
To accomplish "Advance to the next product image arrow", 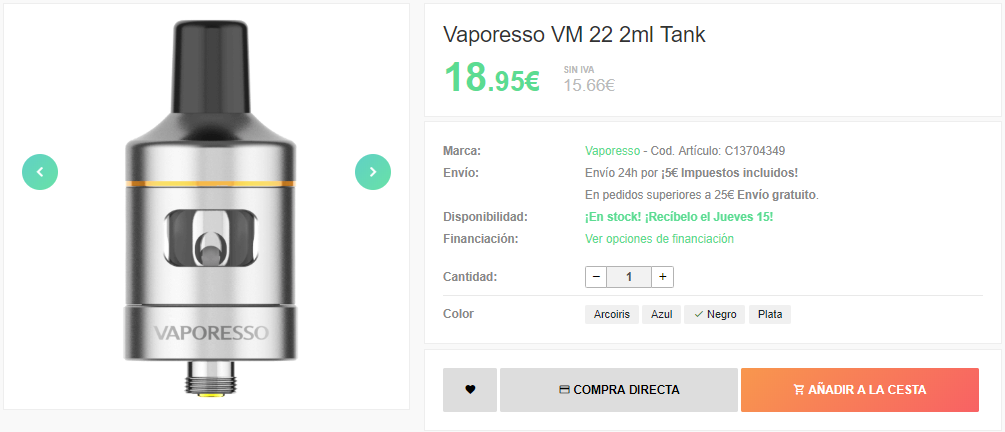I will tap(373, 172).
